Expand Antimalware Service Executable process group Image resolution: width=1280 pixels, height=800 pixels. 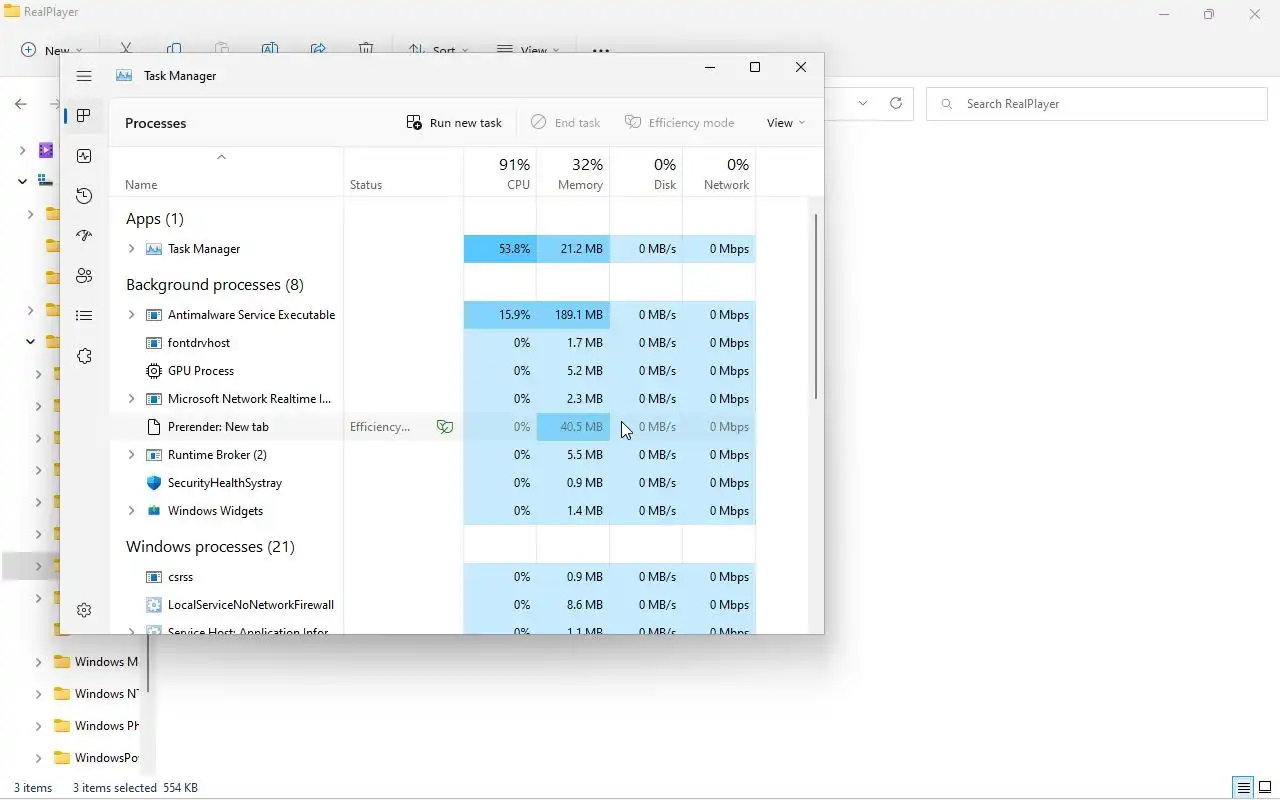[131, 315]
